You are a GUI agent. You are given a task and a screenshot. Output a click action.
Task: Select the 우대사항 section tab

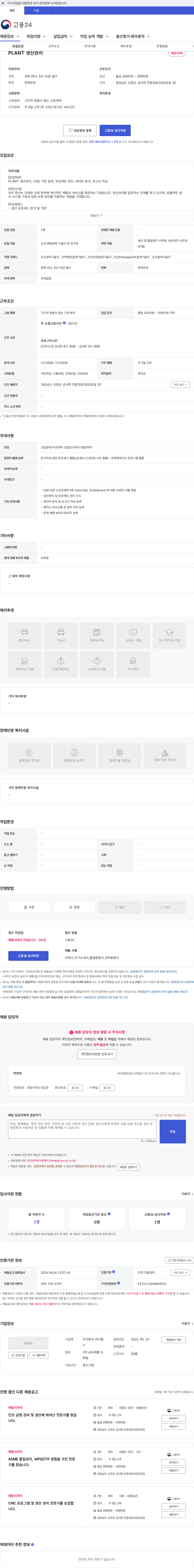click(x=90, y=46)
